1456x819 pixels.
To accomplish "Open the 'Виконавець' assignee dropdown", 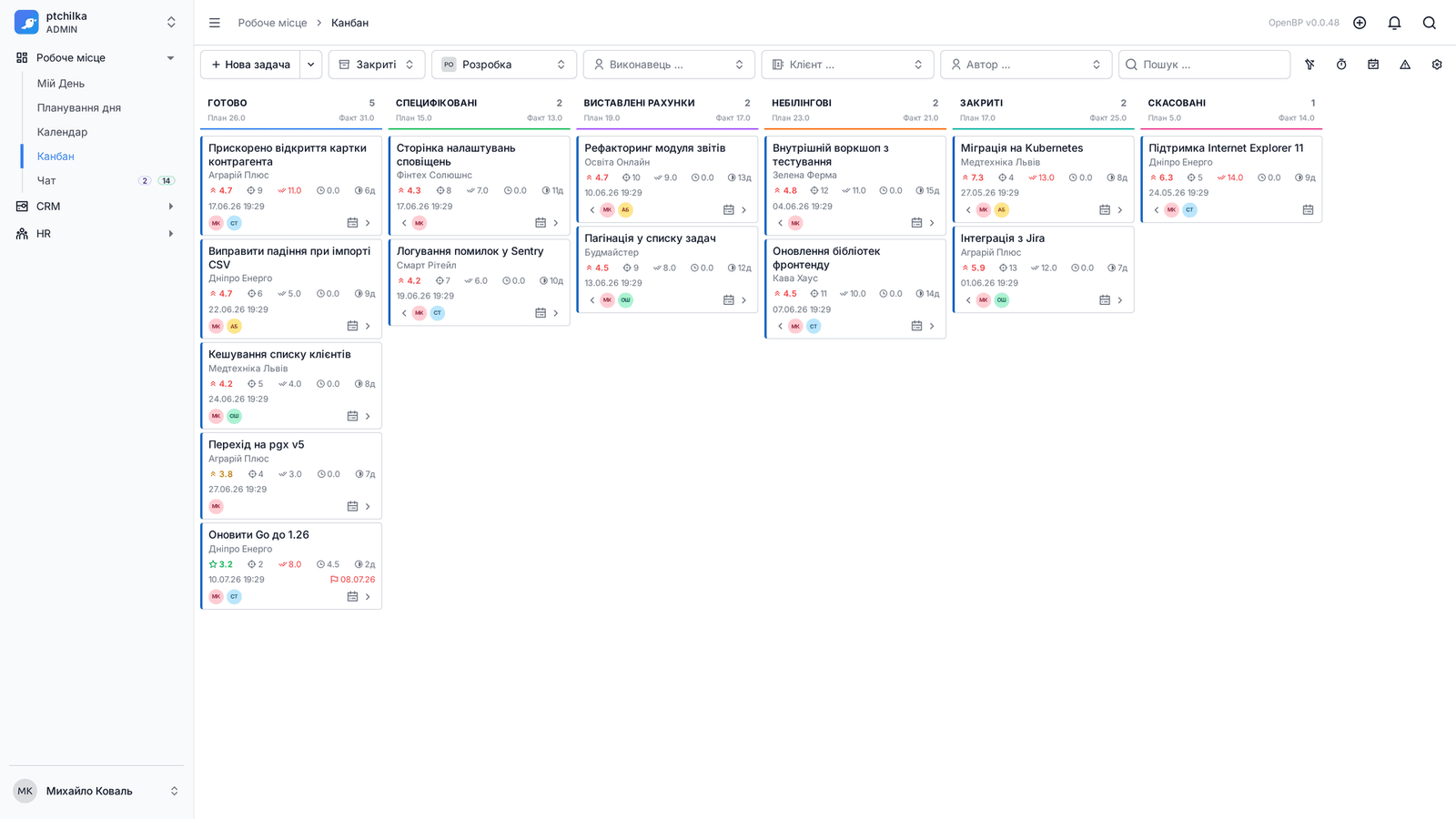I will coord(669,65).
